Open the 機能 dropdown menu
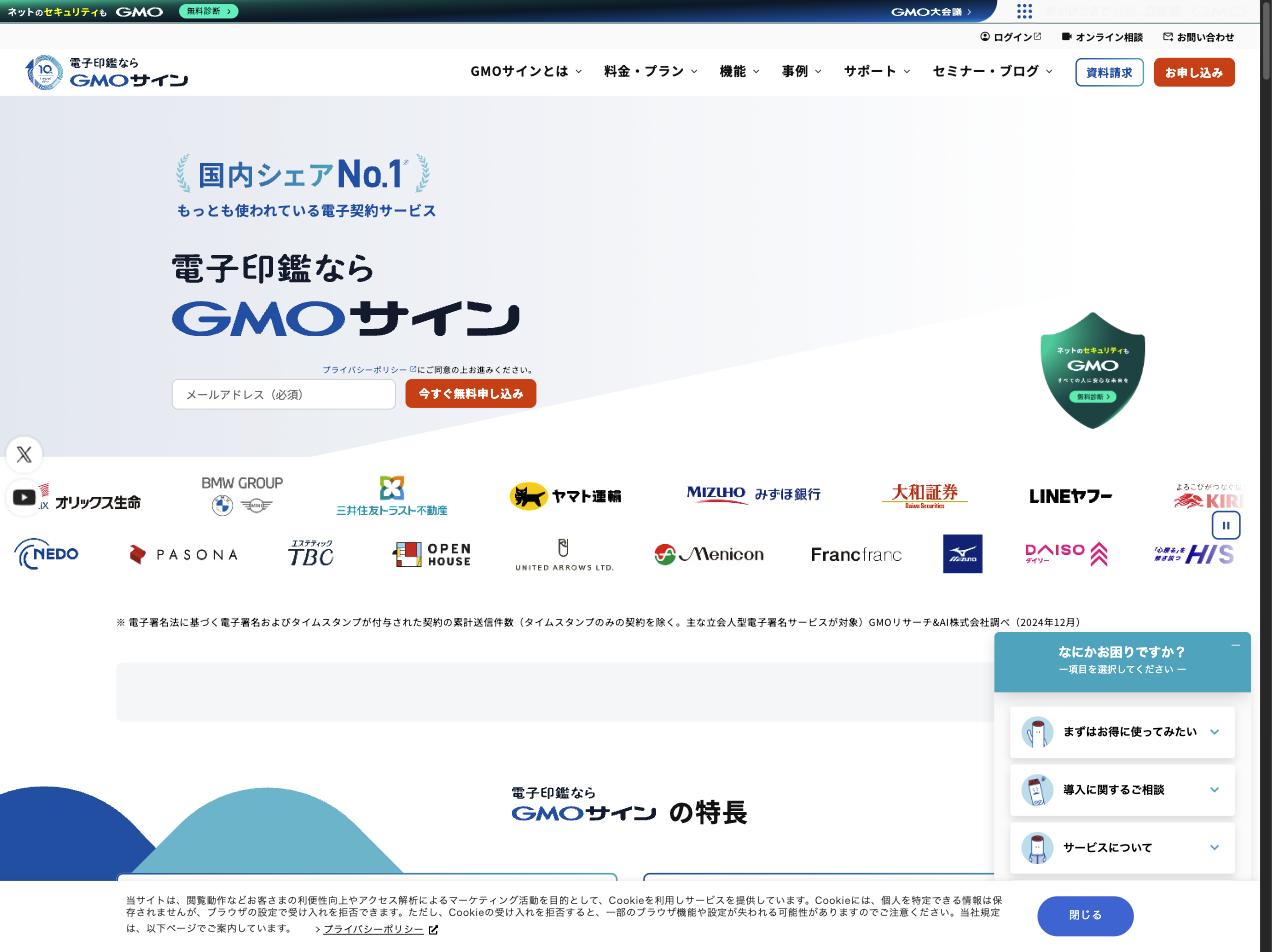 (x=739, y=71)
